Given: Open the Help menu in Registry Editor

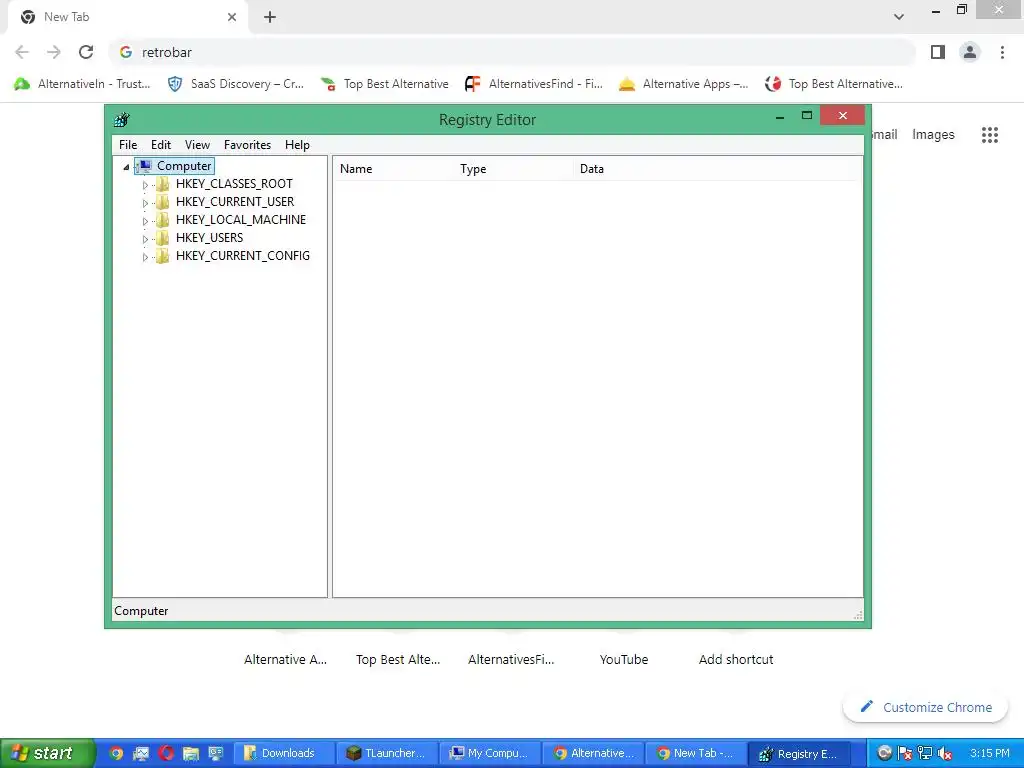Looking at the screenshot, I should click(297, 145).
